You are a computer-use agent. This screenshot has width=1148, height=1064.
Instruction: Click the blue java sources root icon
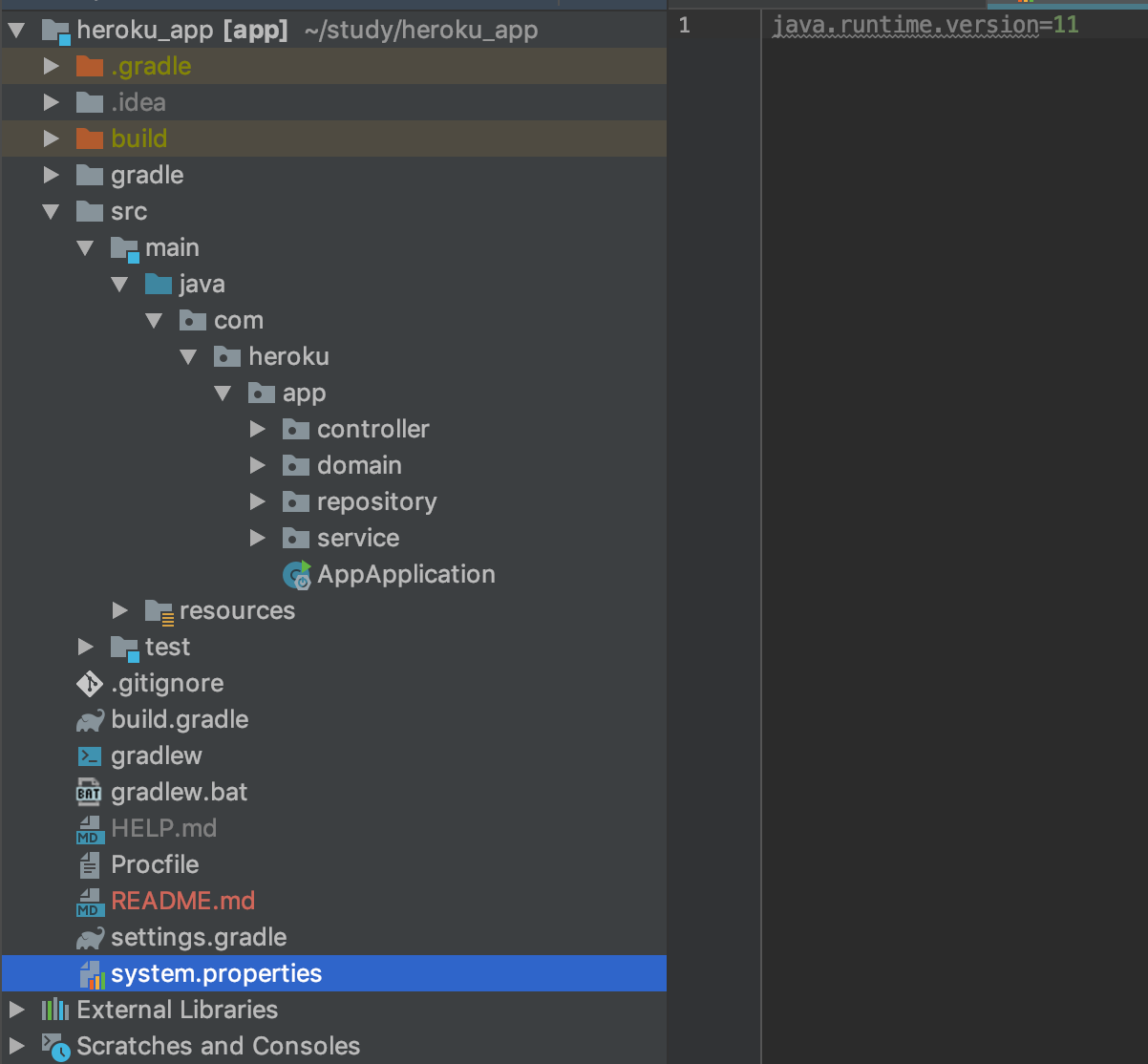pos(159,285)
